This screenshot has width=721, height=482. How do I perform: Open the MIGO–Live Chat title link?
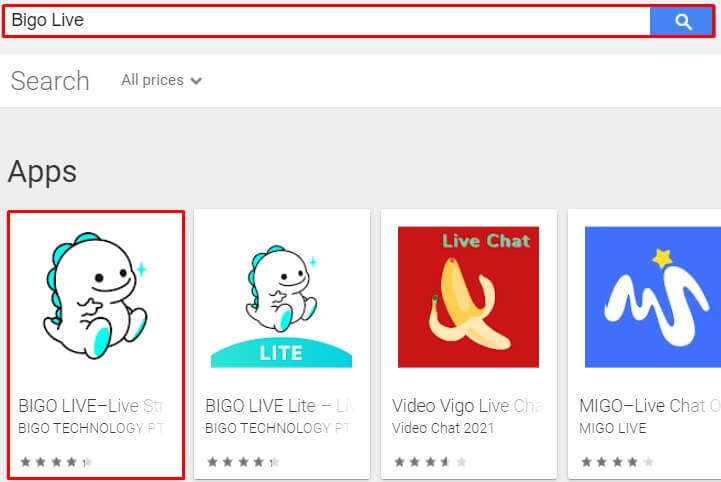coord(649,406)
